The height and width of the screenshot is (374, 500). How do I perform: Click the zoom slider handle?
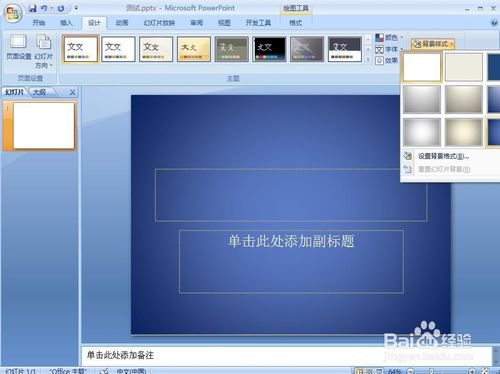pos(431,371)
